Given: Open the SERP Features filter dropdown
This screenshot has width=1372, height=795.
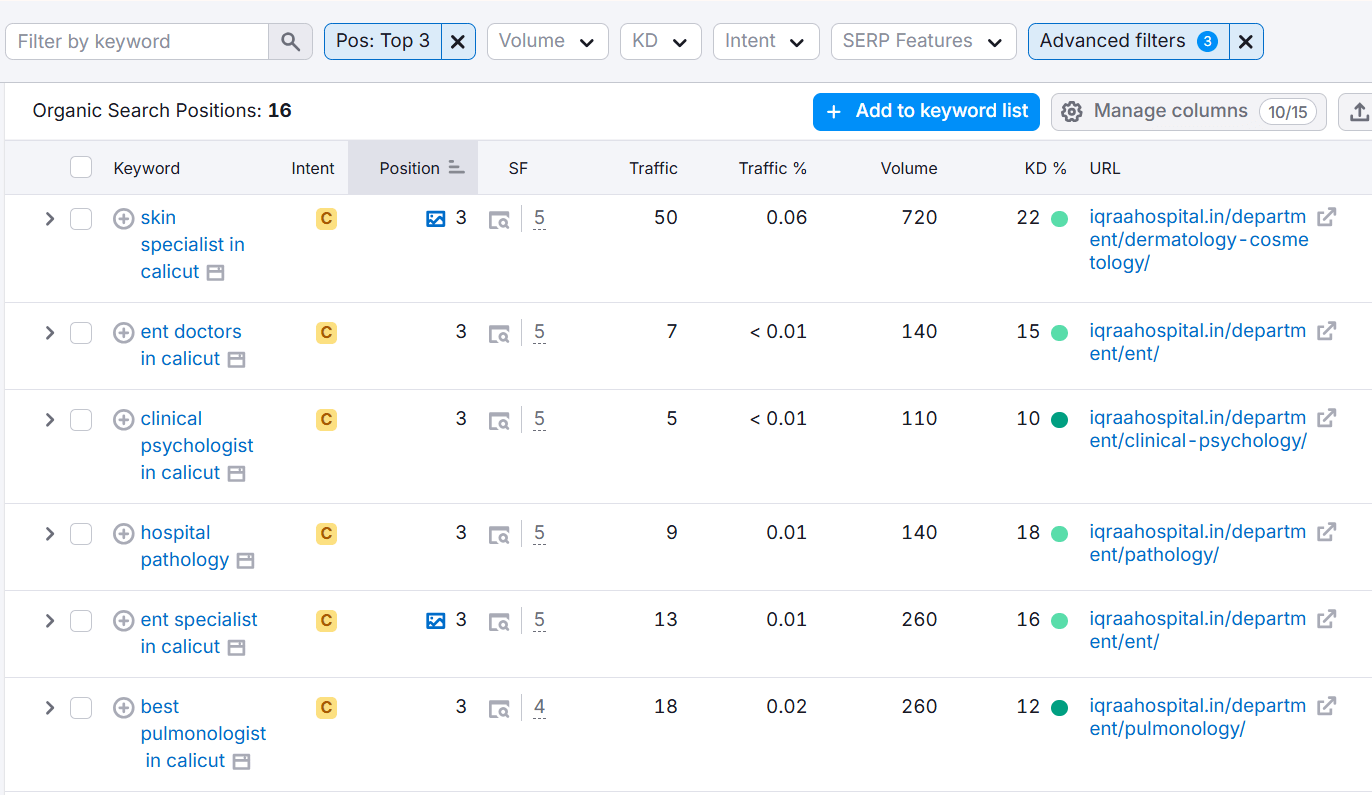Looking at the screenshot, I should coord(922,42).
